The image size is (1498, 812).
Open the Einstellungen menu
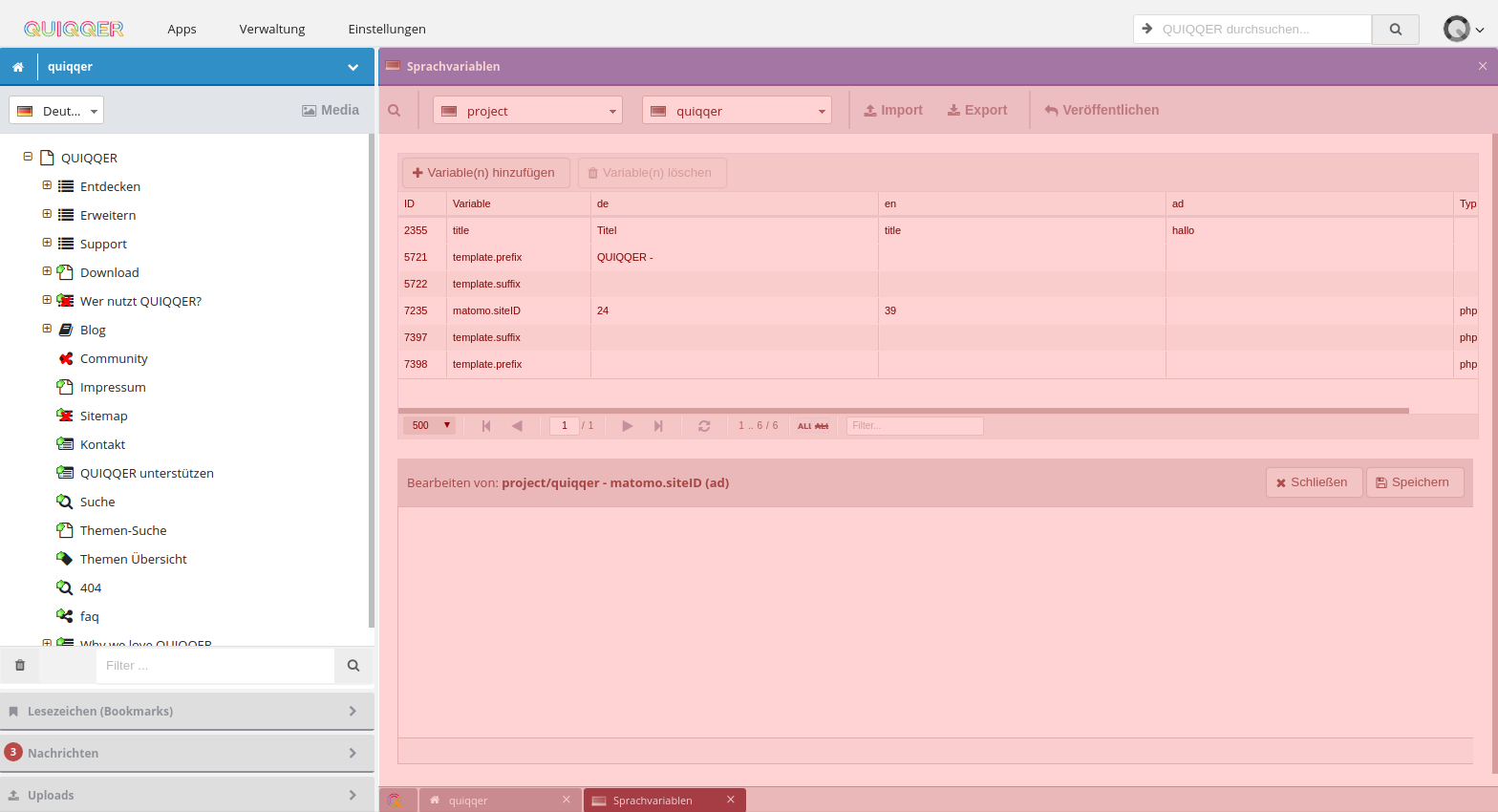click(387, 29)
